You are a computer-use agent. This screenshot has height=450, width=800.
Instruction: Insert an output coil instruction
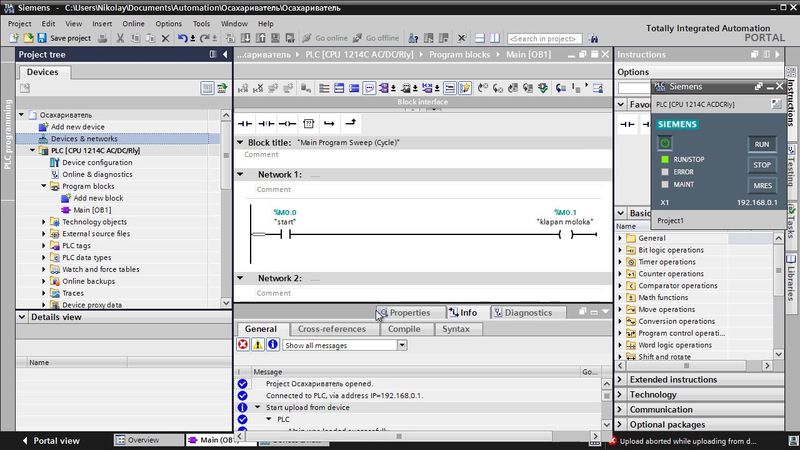click(287, 123)
